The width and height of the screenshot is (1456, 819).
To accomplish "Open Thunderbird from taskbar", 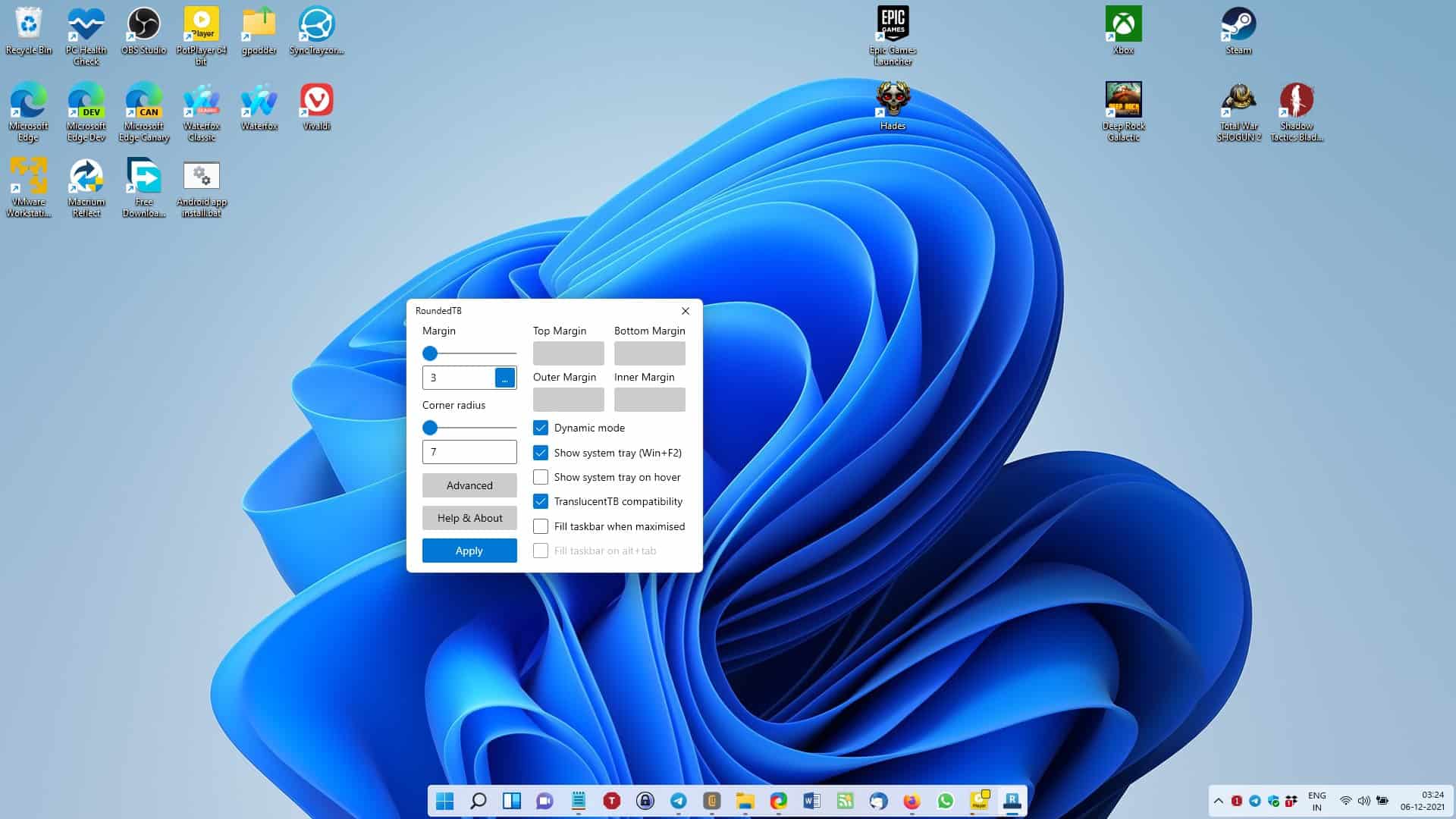I will [879, 801].
